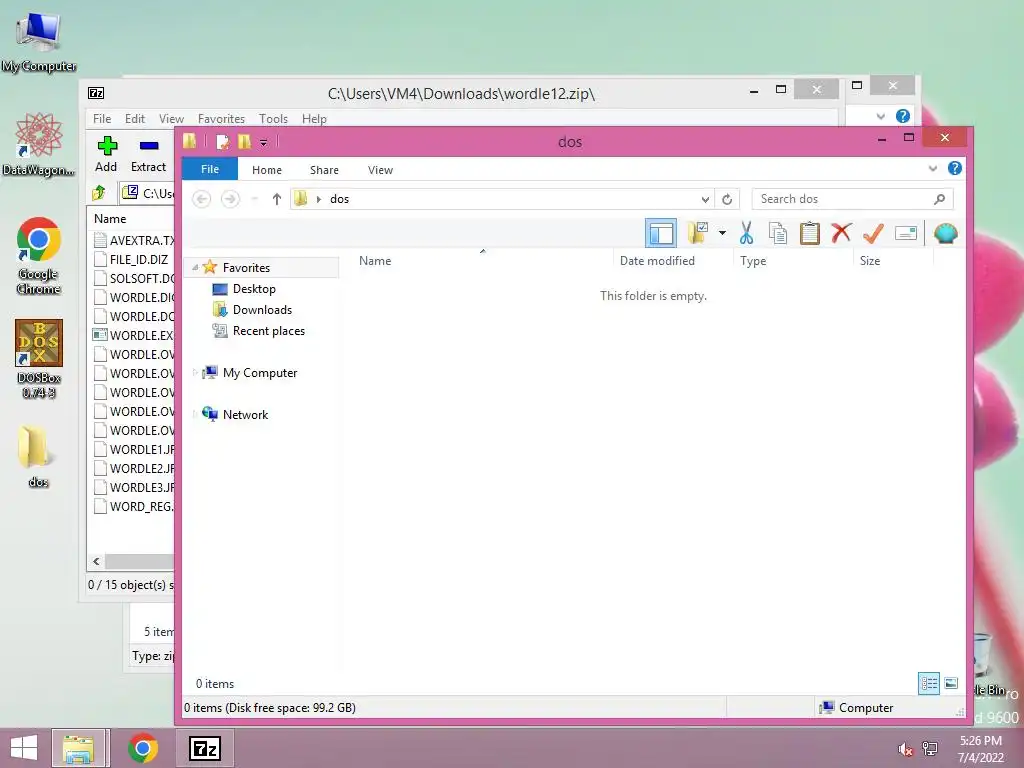Click the Windows Start button

click(24, 748)
